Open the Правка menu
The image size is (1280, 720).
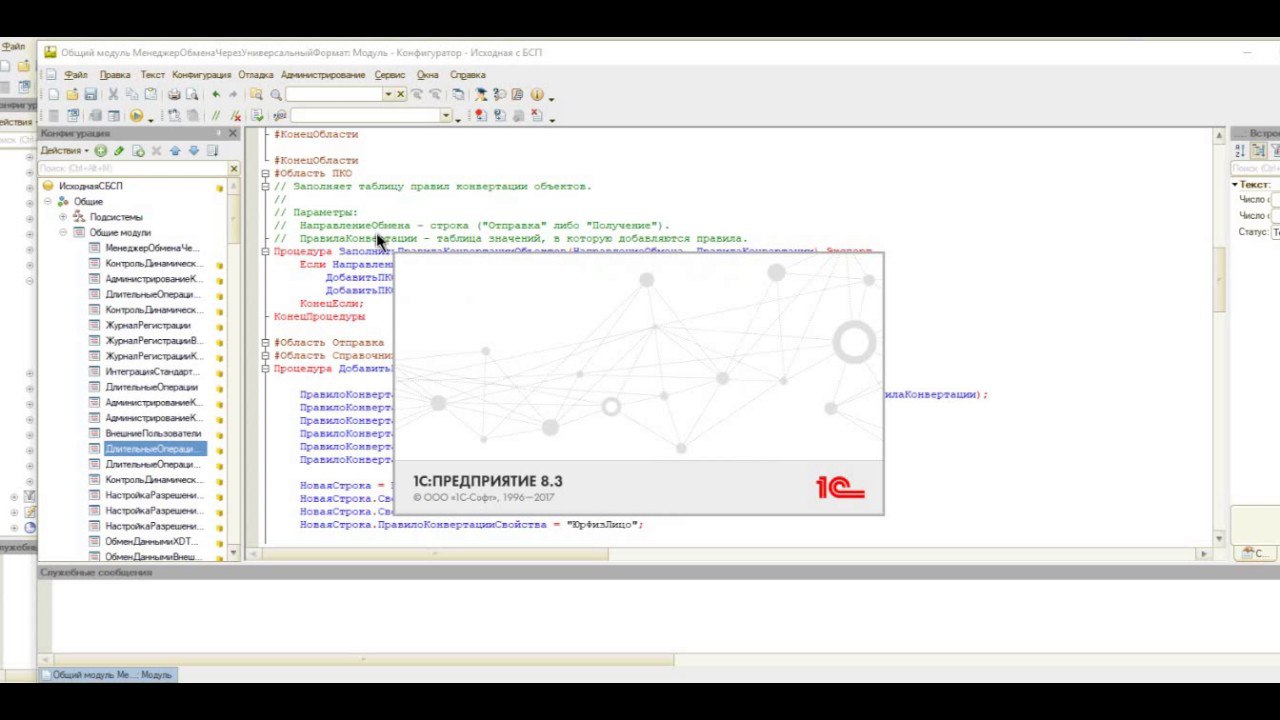click(x=115, y=74)
